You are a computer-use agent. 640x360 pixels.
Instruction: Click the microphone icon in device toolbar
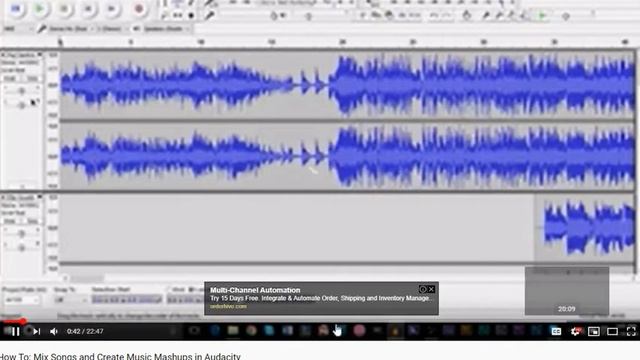(42, 29)
